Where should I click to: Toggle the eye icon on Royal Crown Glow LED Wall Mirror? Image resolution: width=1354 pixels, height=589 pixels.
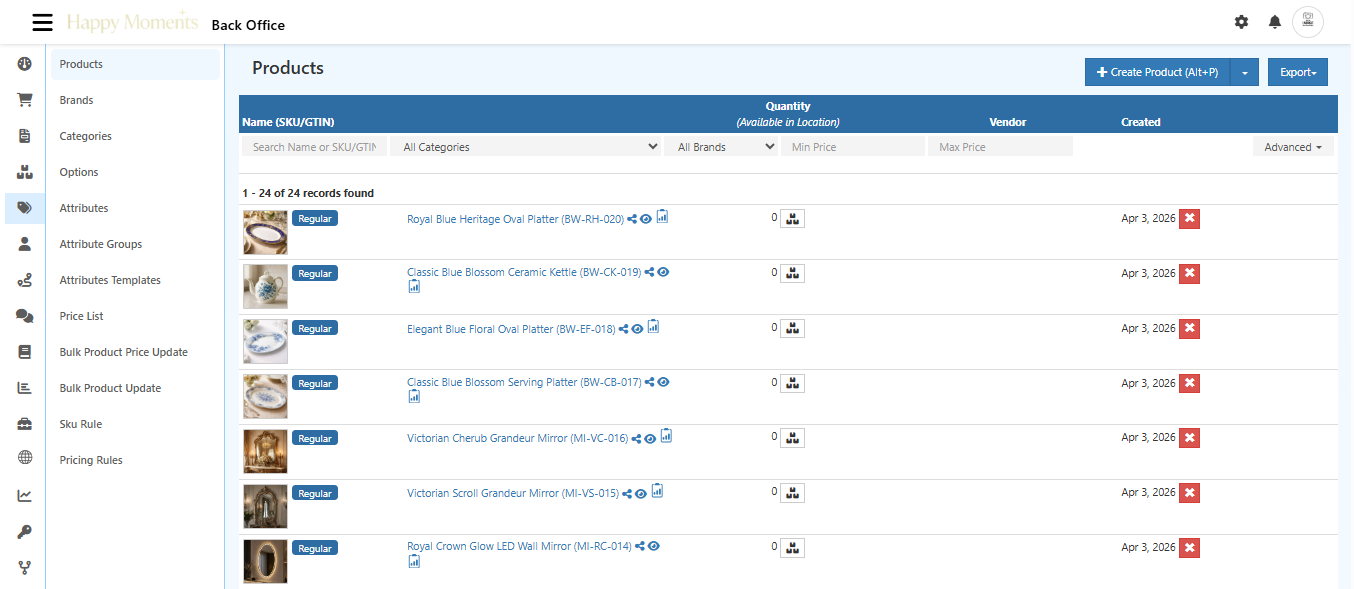654,546
